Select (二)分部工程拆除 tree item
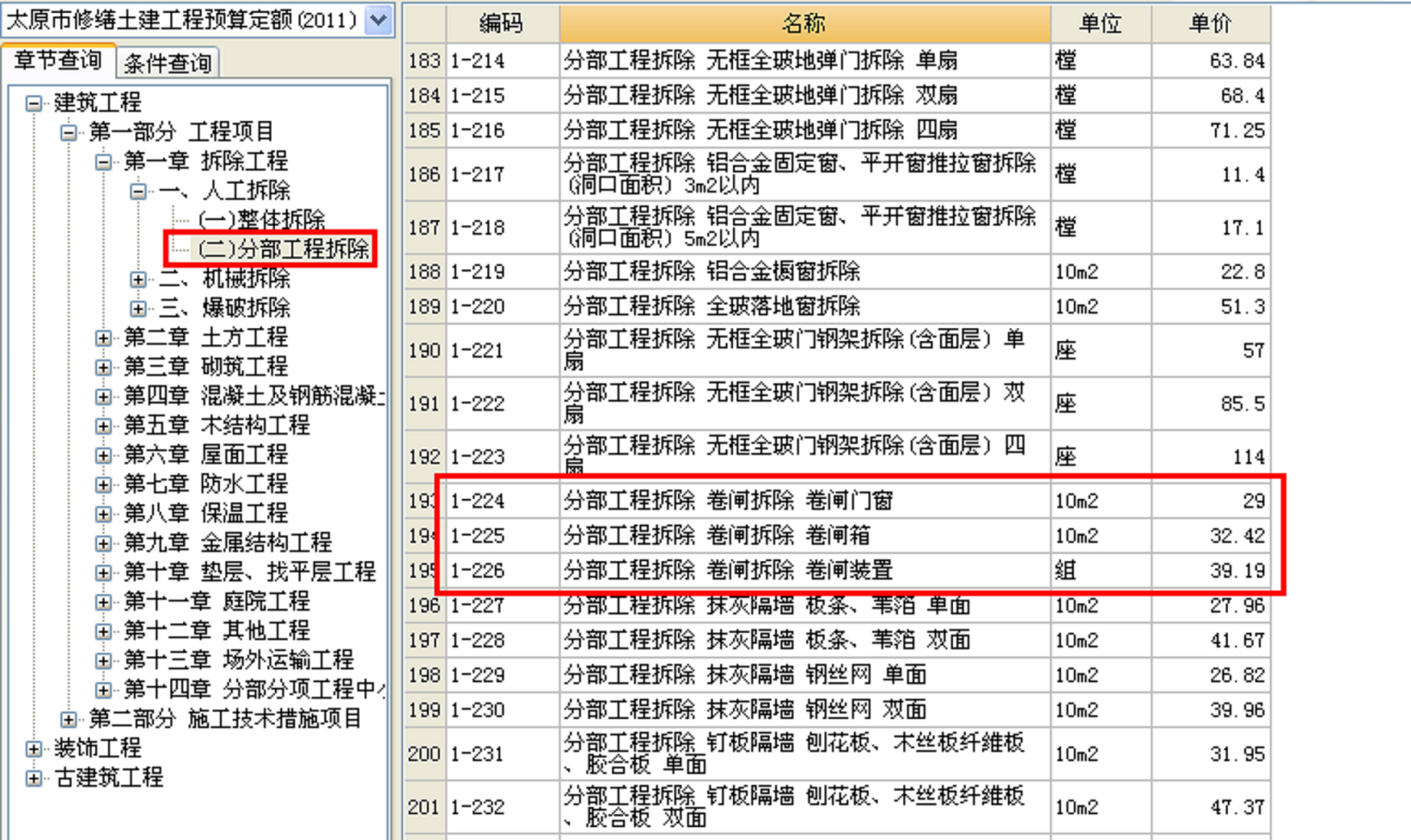This screenshot has width=1411, height=840. click(x=282, y=249)
